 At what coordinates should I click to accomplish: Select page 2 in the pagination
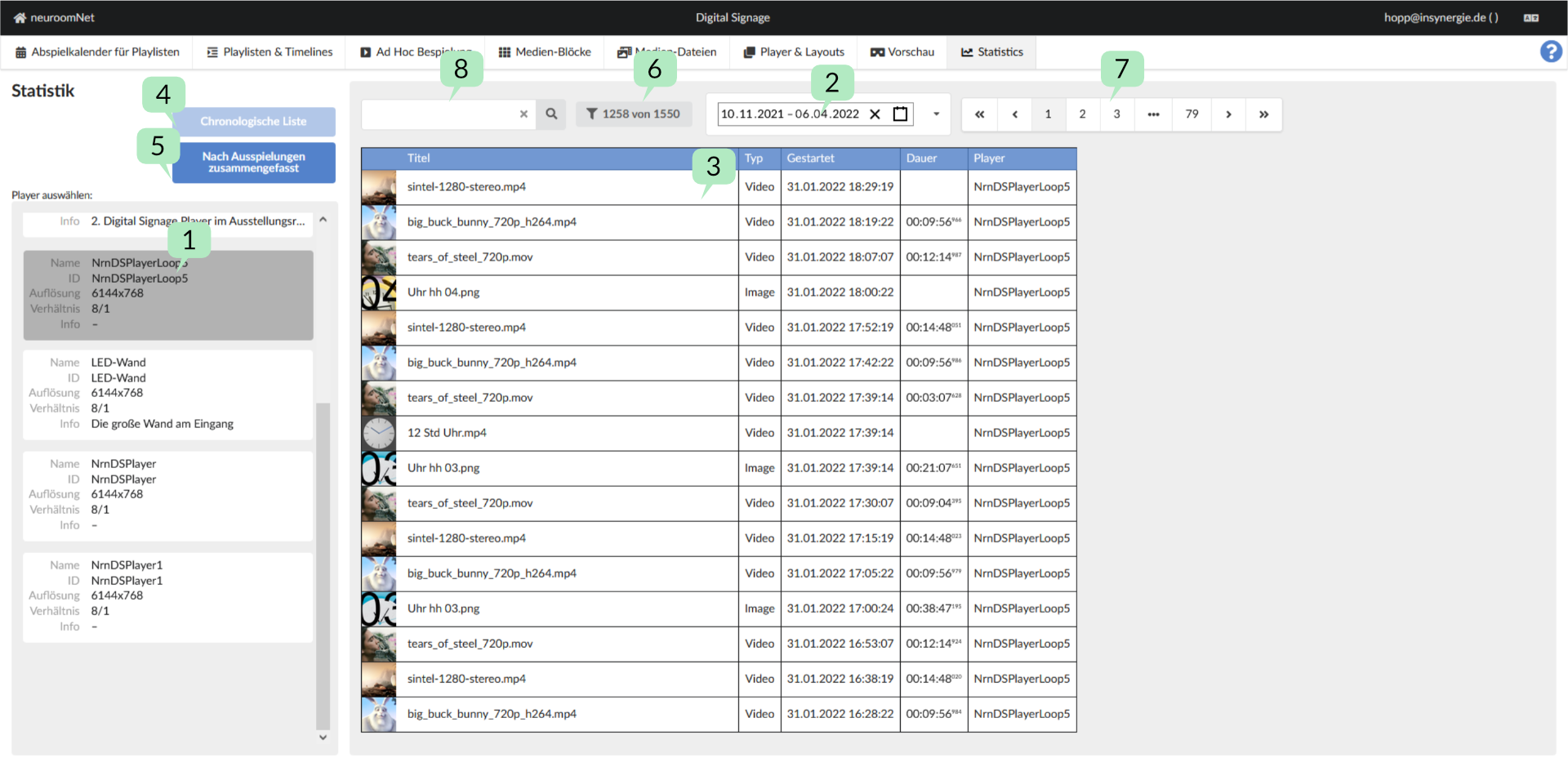(x=1083, y=114)
